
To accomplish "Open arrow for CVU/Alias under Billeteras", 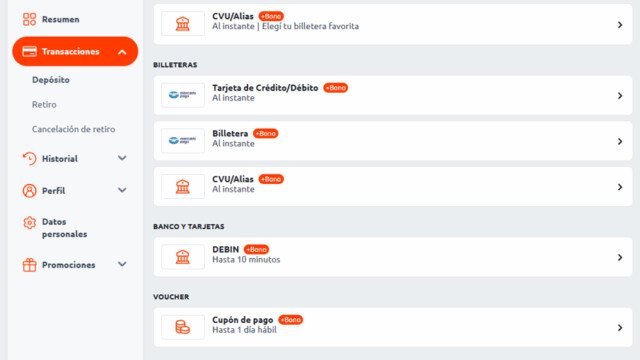I will point(620,187).
